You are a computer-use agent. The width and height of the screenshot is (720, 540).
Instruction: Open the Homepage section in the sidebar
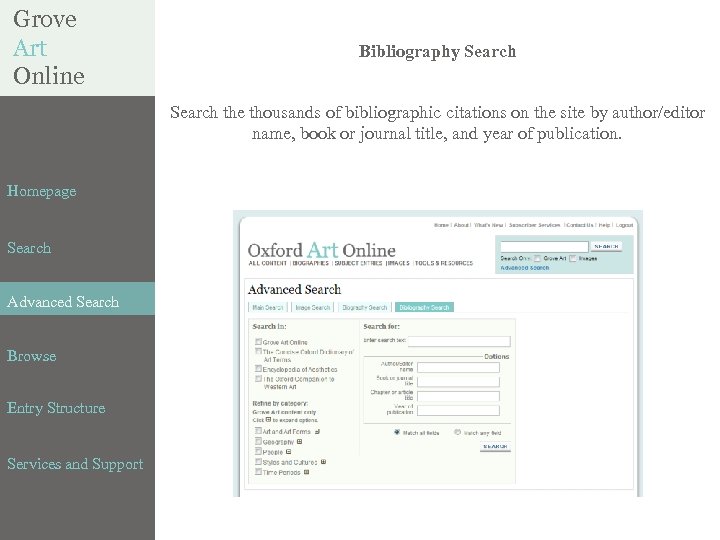[x=41, y=191]
